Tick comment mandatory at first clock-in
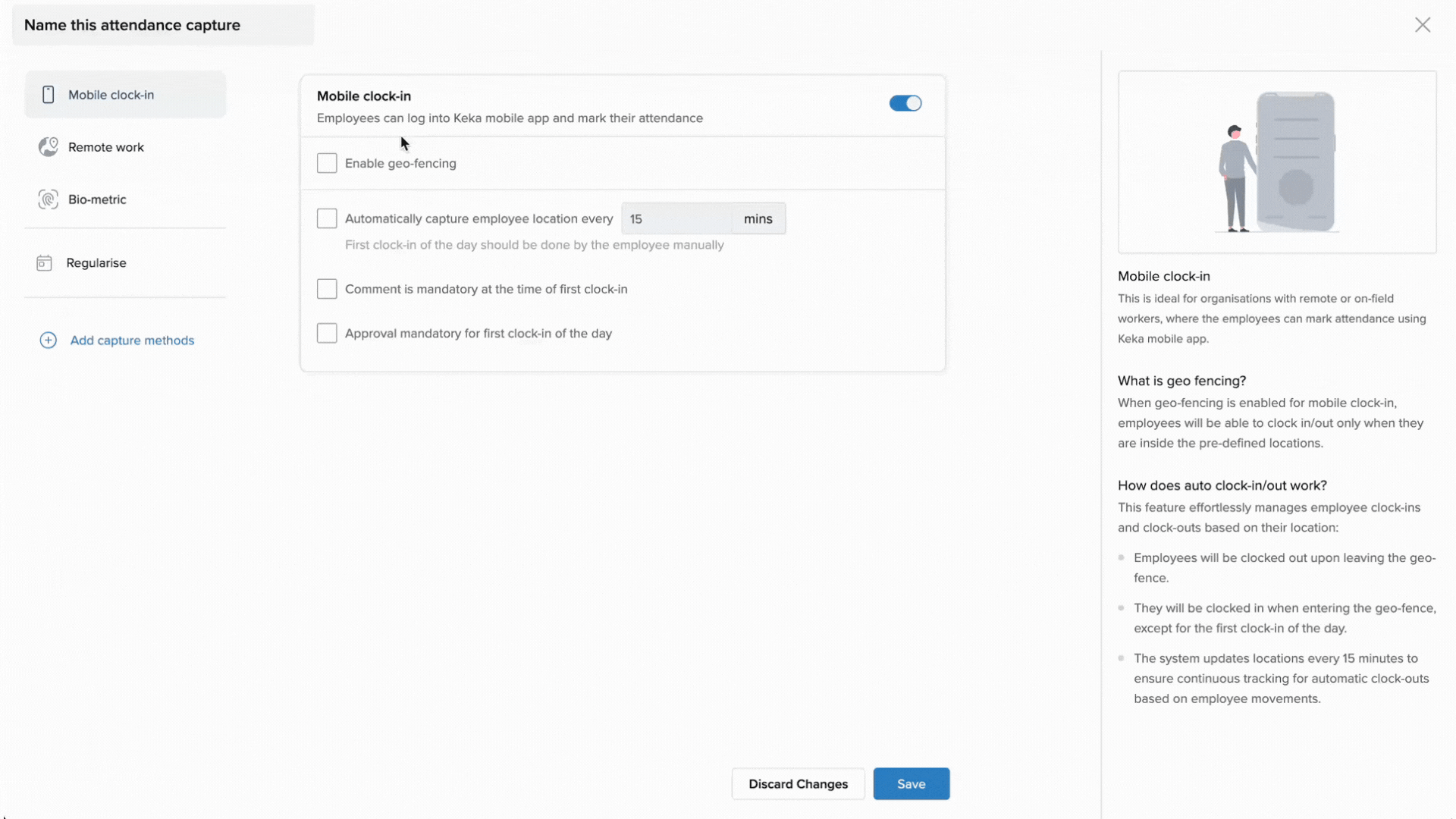 [327, 289]
